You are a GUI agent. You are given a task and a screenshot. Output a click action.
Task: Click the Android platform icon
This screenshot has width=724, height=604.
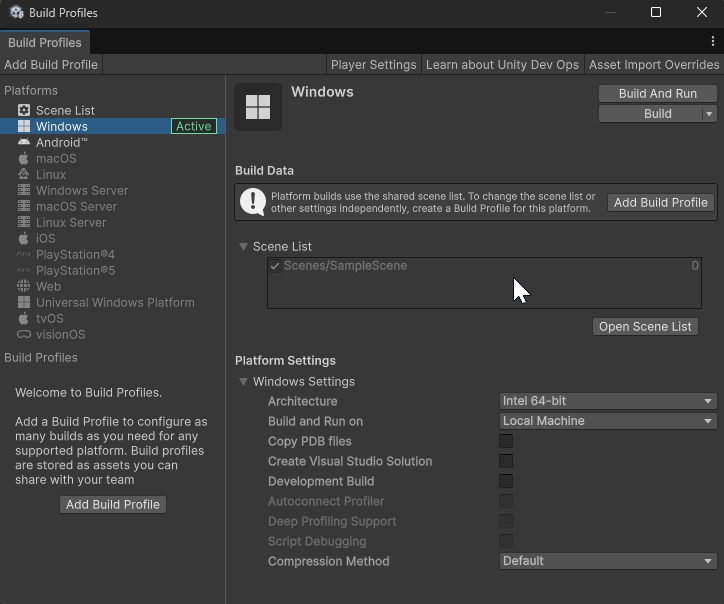[x=24, y=142]
